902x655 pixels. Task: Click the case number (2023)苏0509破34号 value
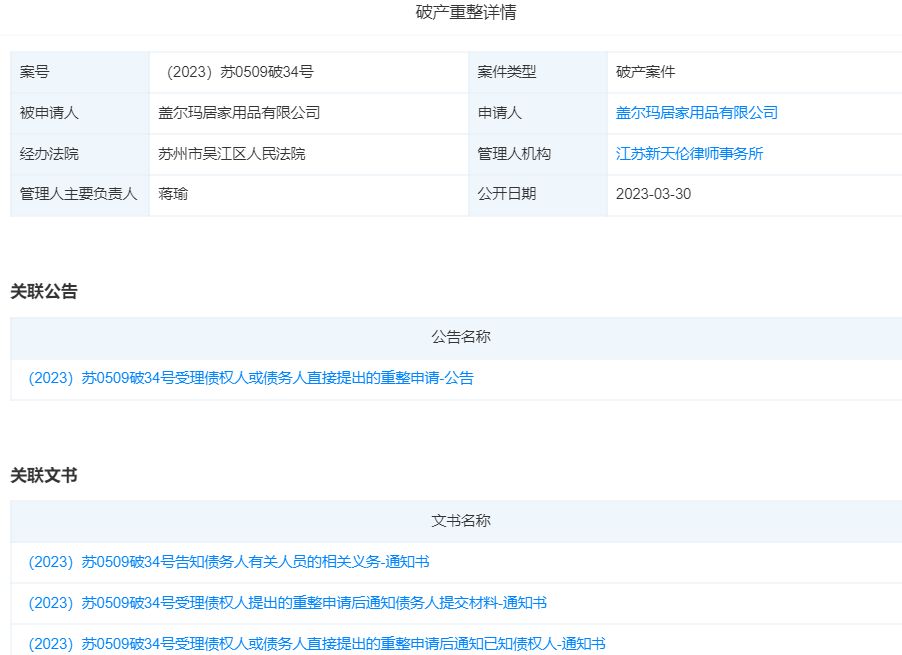(240, 72)
